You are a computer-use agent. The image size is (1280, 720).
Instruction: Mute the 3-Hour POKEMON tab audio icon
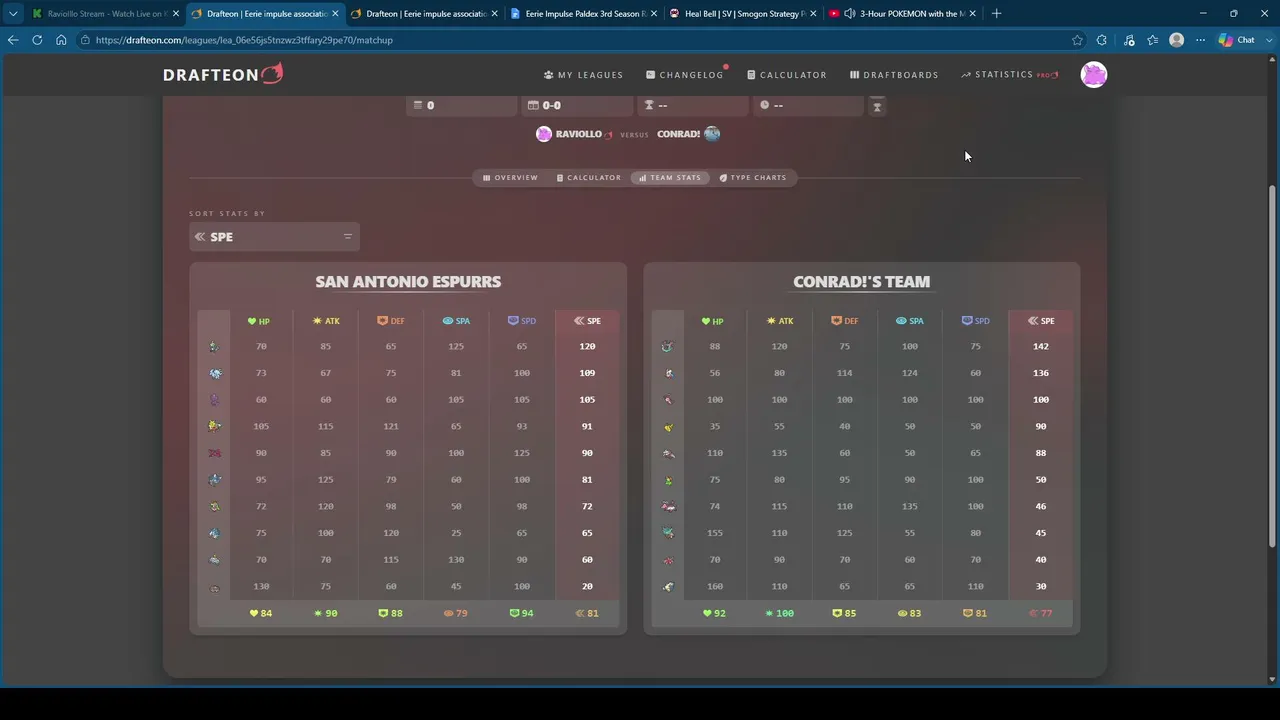pyautogui.click(x=849, y=14)
